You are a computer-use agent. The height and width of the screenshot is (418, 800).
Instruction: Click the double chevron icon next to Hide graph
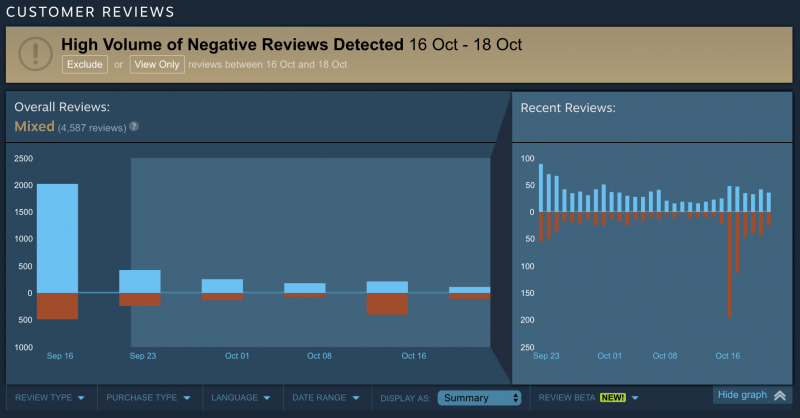pyautogui.click(x=777, y=395)
